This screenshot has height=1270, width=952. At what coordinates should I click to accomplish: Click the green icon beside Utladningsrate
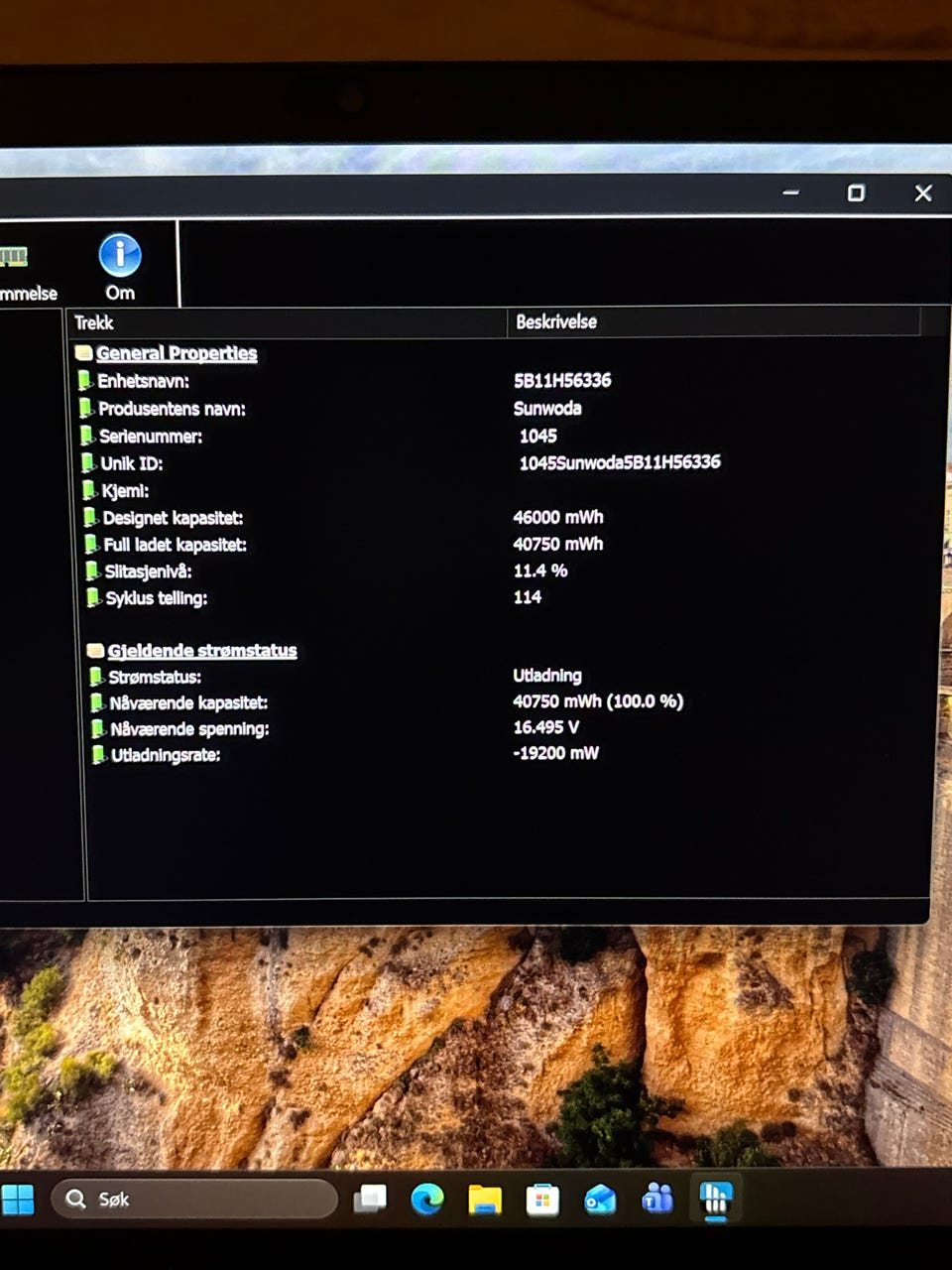pos(99,755)
